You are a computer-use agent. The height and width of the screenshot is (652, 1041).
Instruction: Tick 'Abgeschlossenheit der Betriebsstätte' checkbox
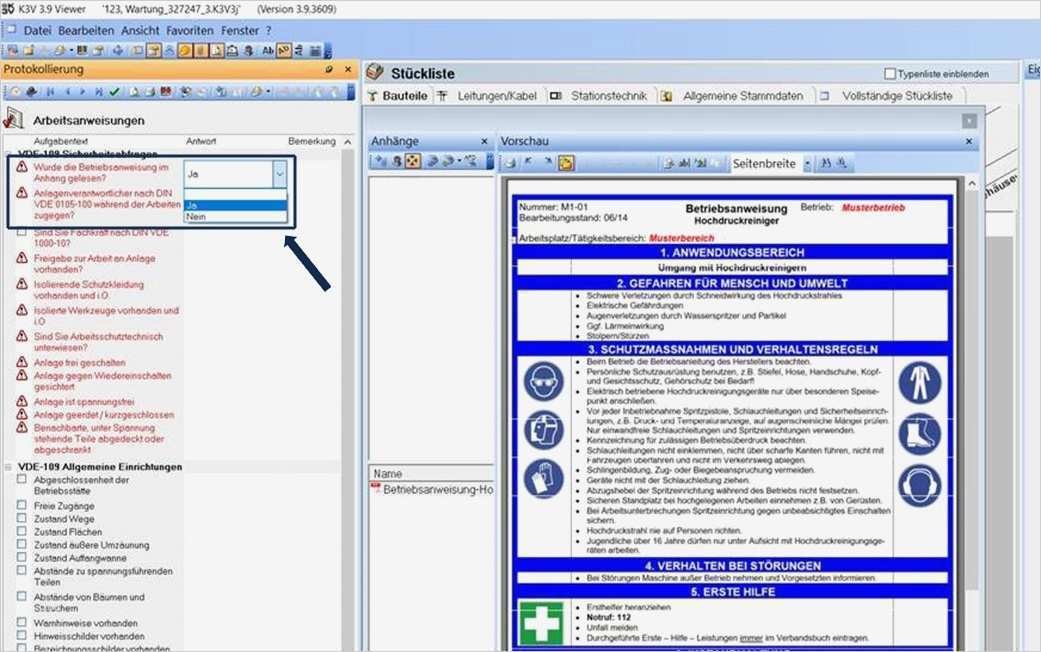(x=22, y=479)
